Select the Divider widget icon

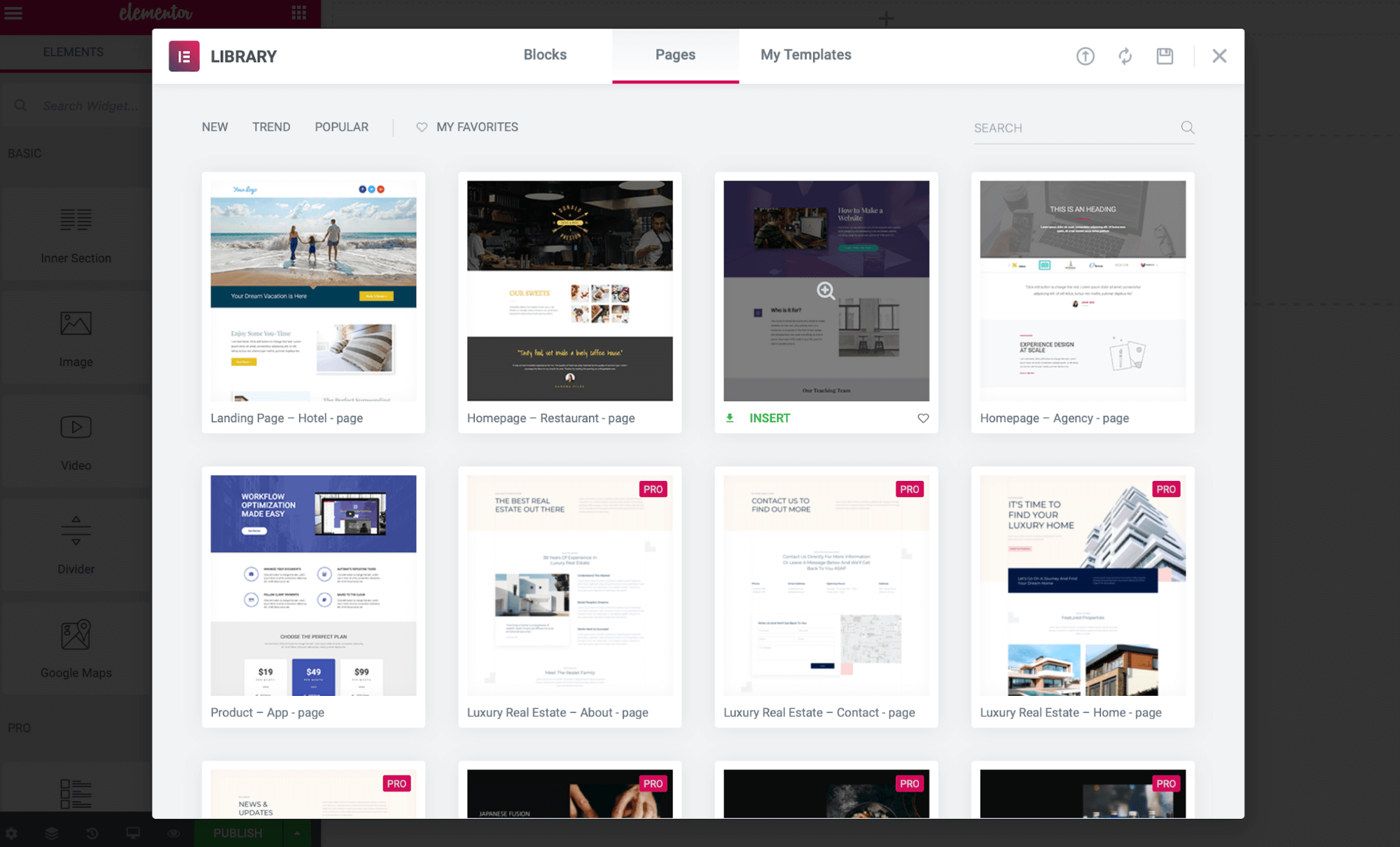tap(76, 531)
